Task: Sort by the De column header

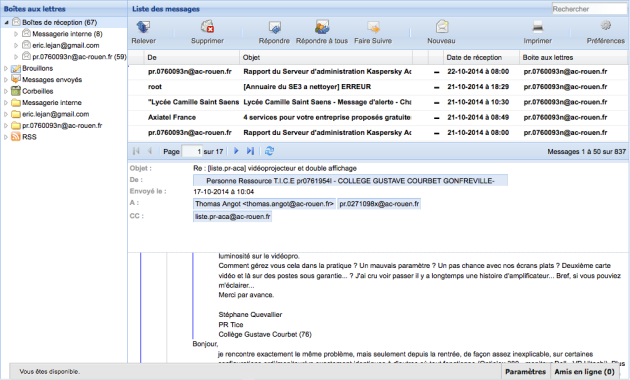Action: pyautogui.click(x=192, y=57)
